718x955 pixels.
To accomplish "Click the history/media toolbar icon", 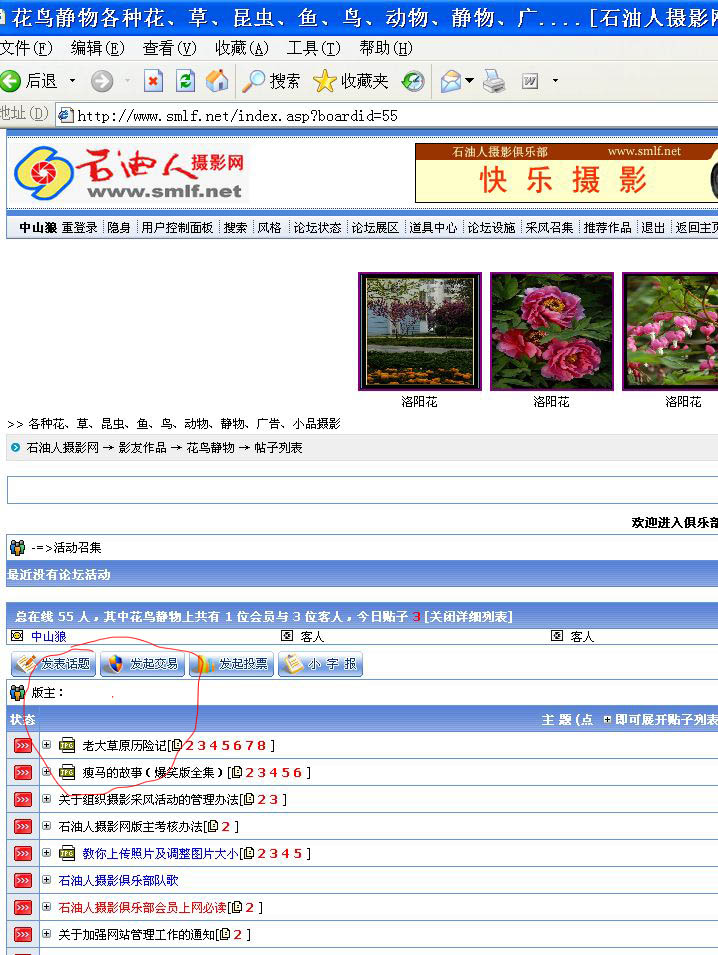I will pos(413,81).
